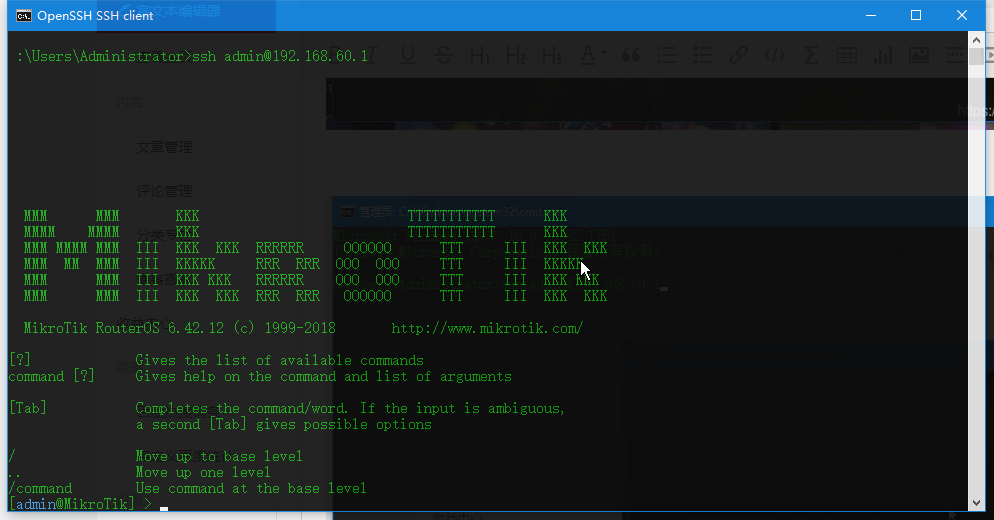The image size is (994, 520).
Task: Click the OpenSSH SSH client title text
Action: (95, 16)
